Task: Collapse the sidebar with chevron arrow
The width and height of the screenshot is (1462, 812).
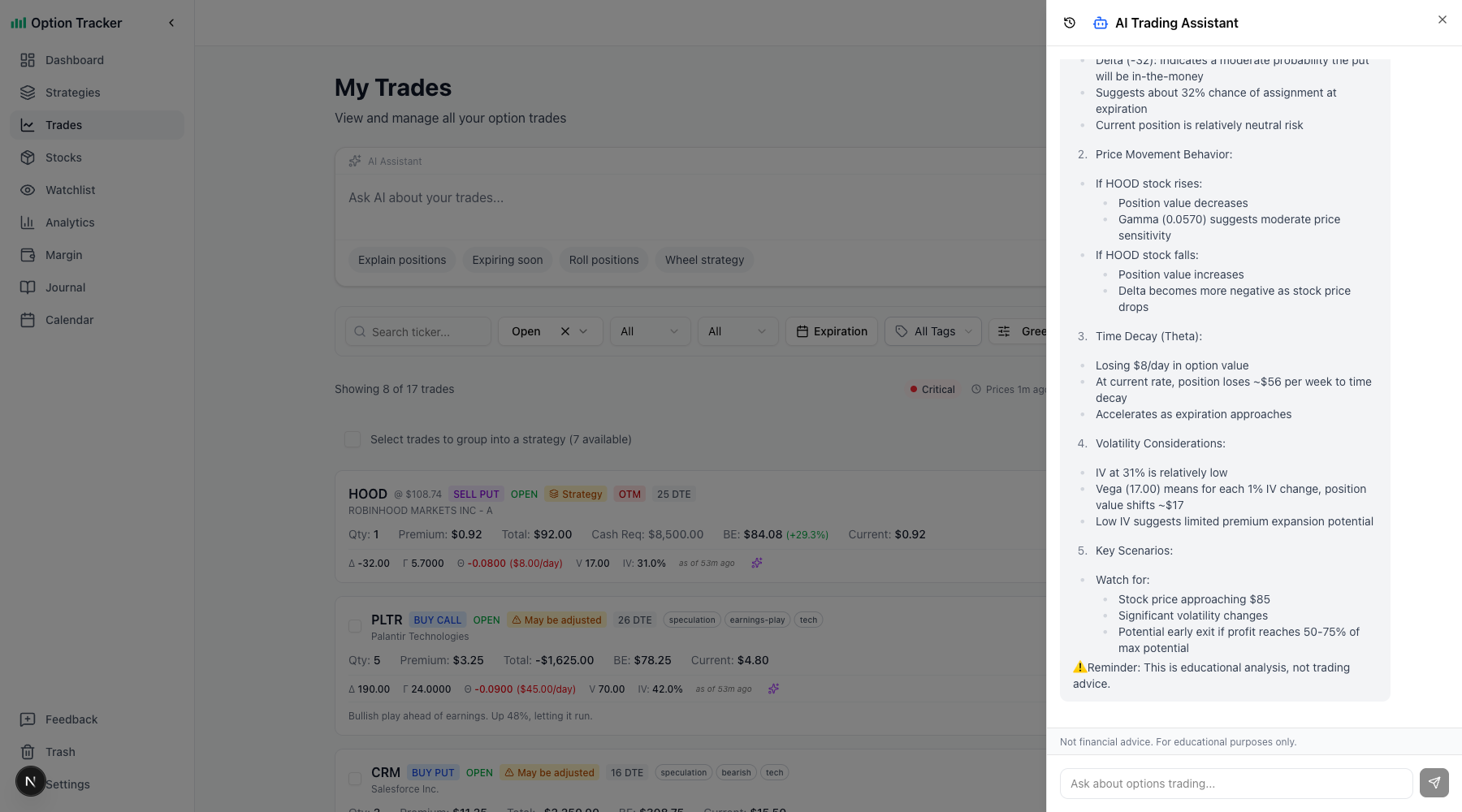Action: [171, 23]
